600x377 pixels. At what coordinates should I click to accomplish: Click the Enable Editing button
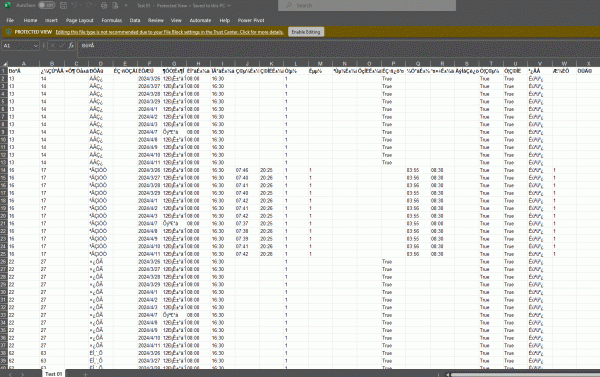(306, 32)
